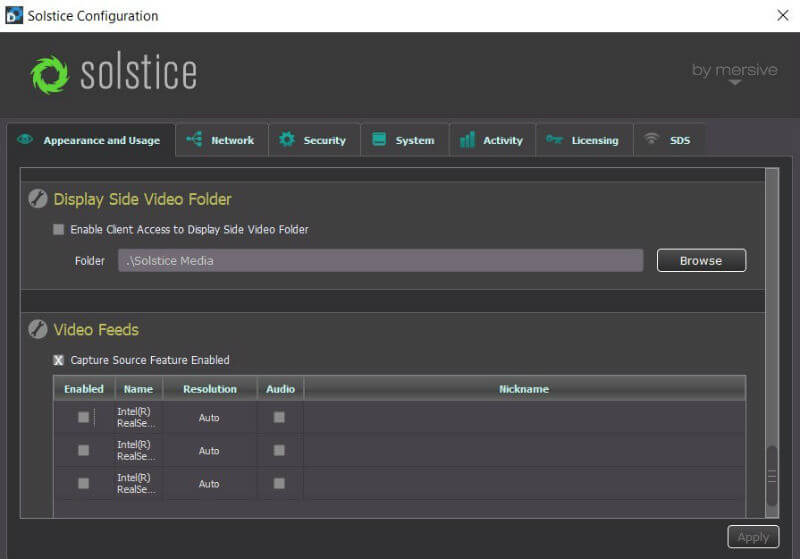
Task: Click the System tab monitor icon
Action: pyautogui.click(x=379, y=139)
